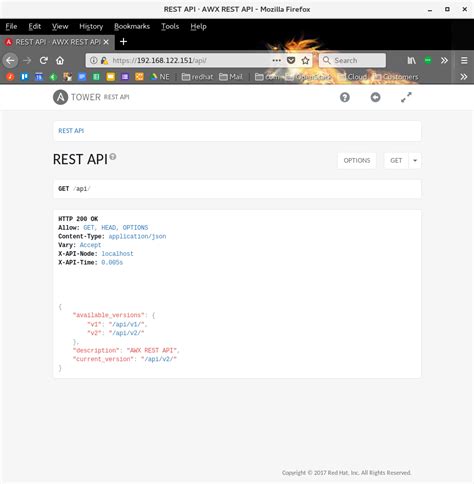Open a new browser tab
This screenshot has height=484, width=474.
point(123,42)
